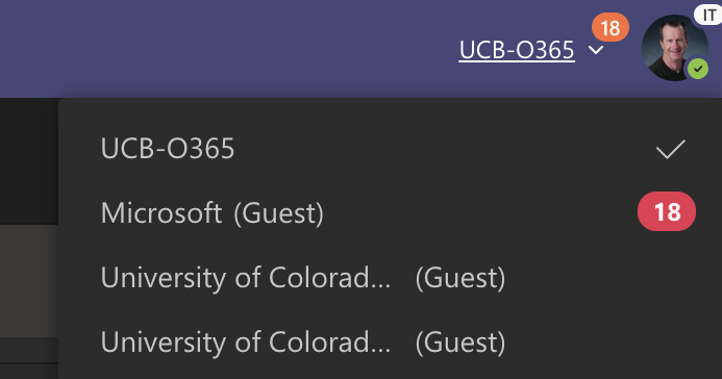Click the word Microsoft in the list
722x379 pixels.
click(161, 213)
